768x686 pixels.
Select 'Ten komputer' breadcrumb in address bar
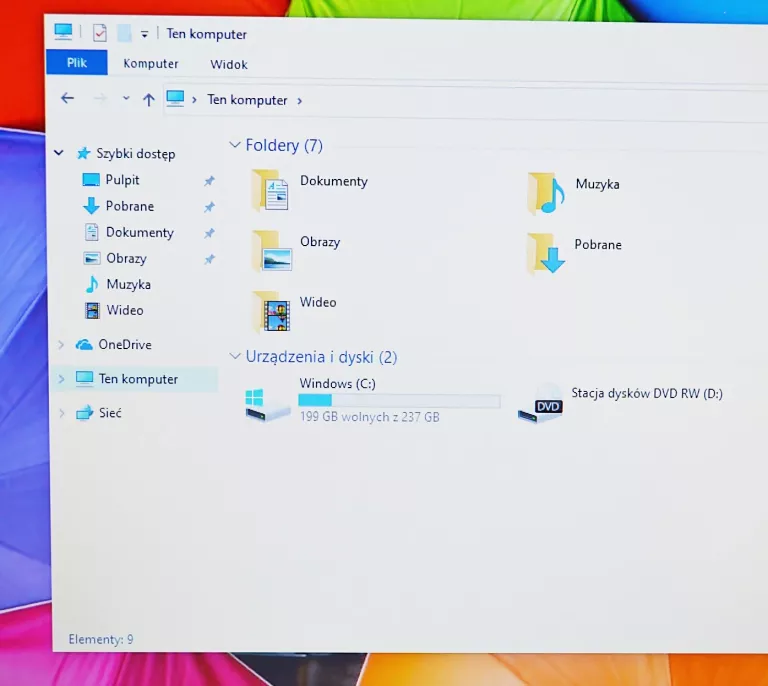pyautogui.click(x=247, y=100)
